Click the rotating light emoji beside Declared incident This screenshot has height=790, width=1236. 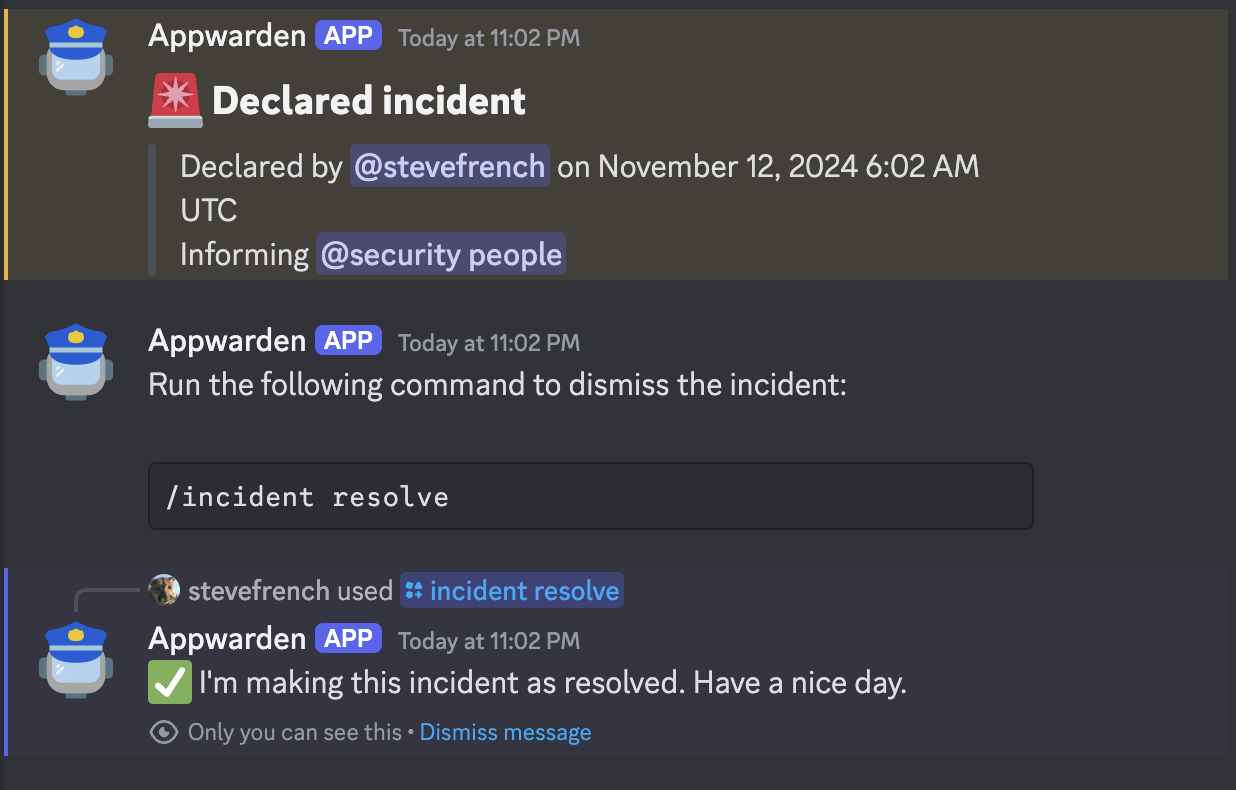coord(173,100)
